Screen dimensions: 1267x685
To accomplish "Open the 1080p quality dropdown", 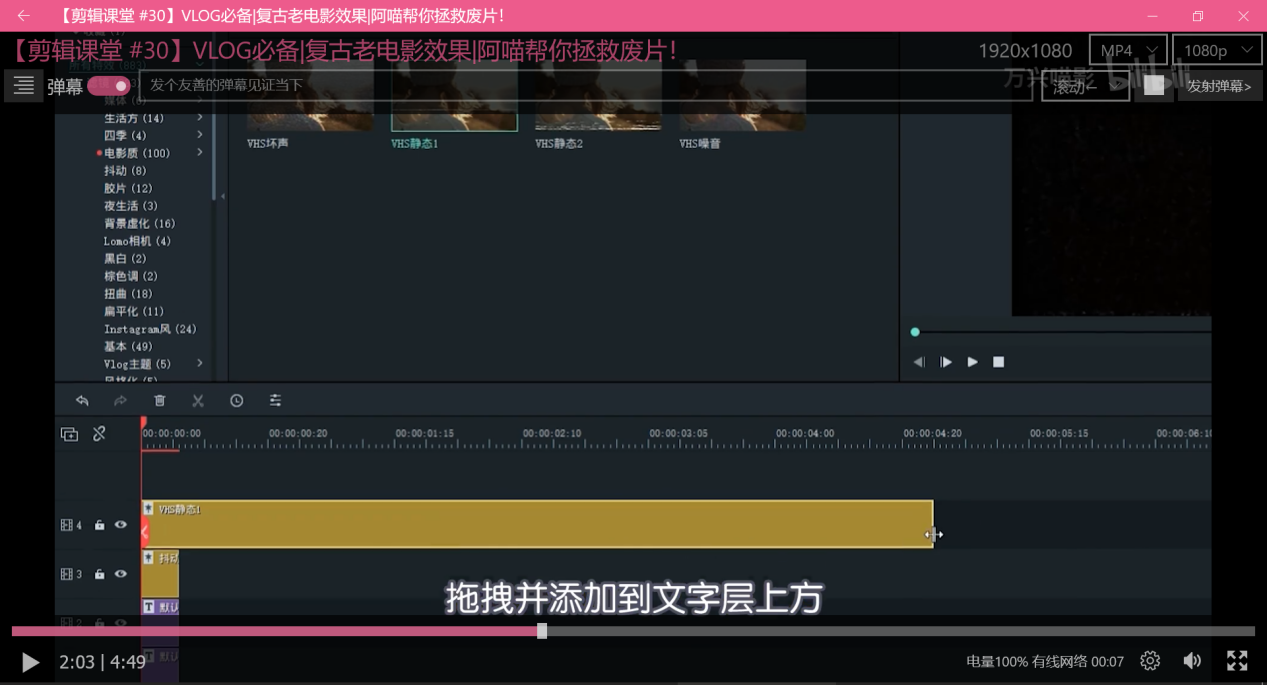I will tap(1216, 50).
